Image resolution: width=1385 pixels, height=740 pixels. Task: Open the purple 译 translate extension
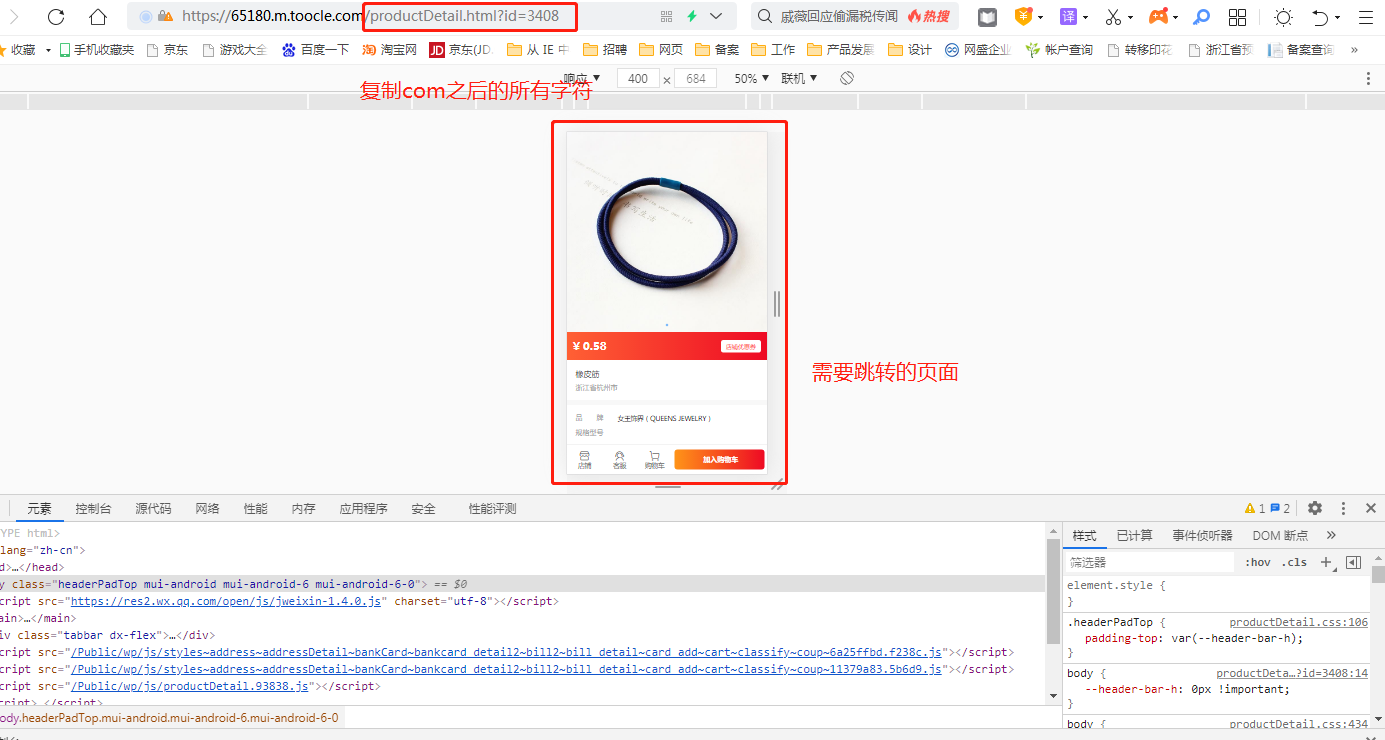tap(1069, 17)
